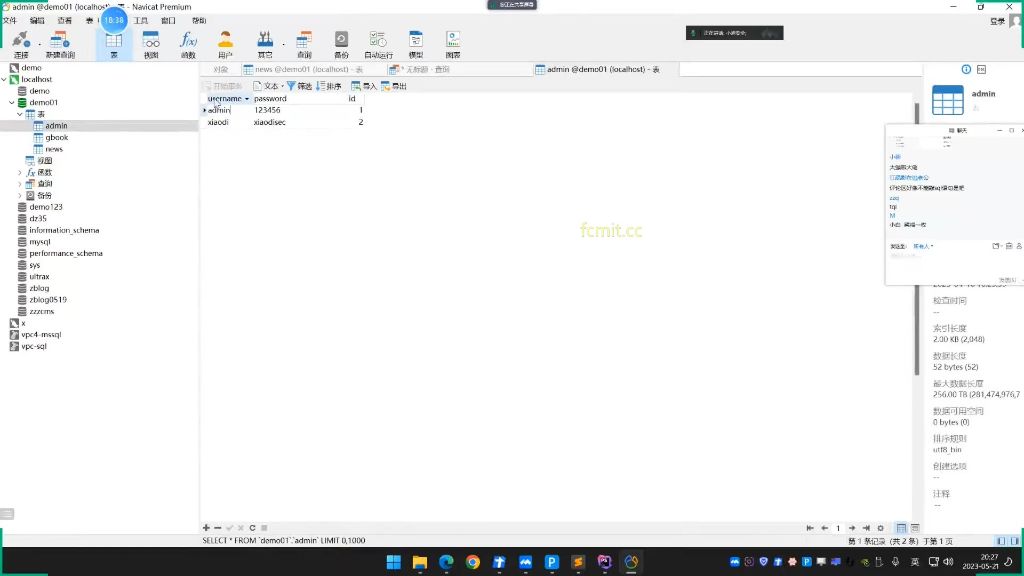
Task: Show the DDL tab in the right panel
Action: tap(982, 69)
